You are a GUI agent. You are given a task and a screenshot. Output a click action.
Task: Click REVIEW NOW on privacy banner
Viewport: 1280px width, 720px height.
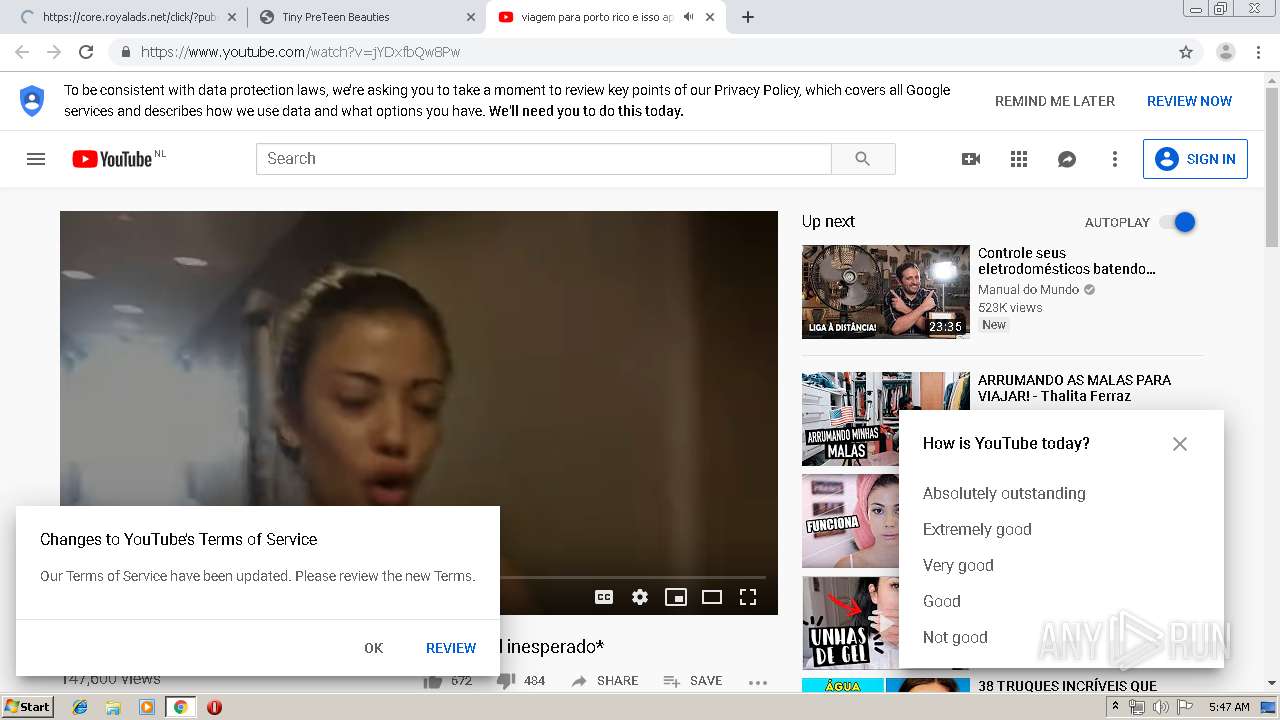[x=1189, y=101]
